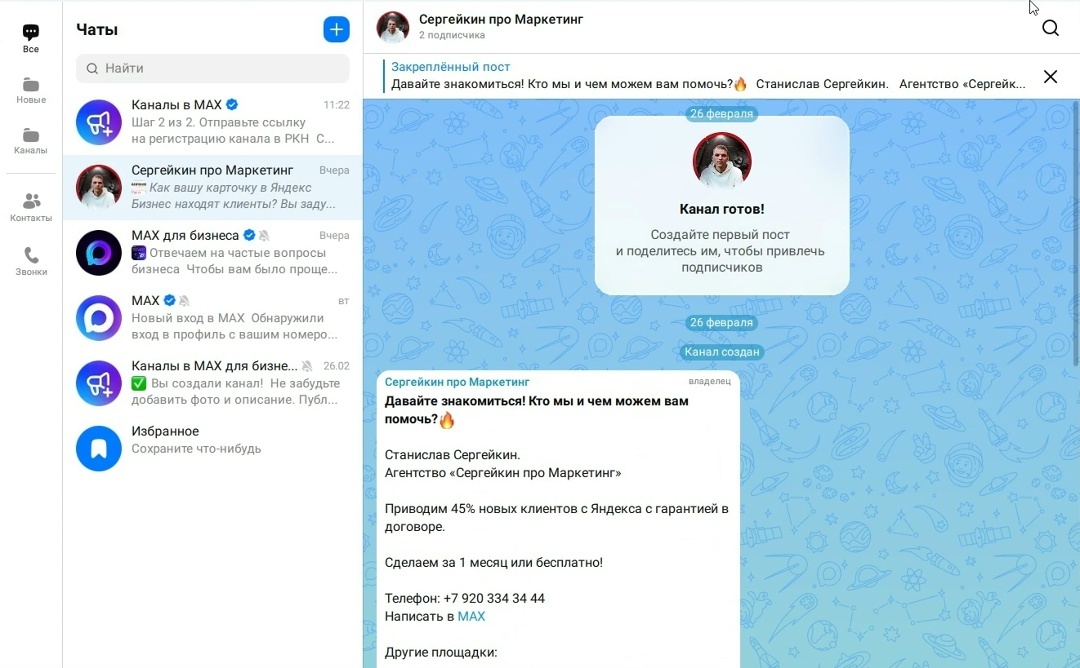
Task: Click the channel avatar in the header
Action: (393, 27)
